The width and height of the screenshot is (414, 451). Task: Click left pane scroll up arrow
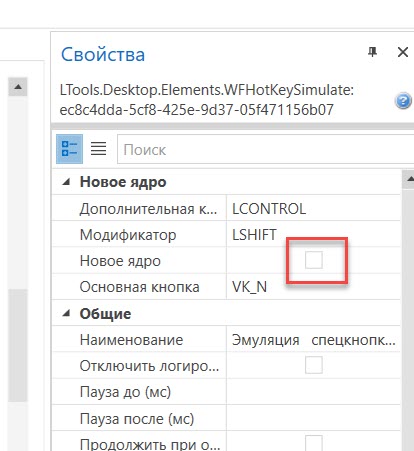coord(18,87)
